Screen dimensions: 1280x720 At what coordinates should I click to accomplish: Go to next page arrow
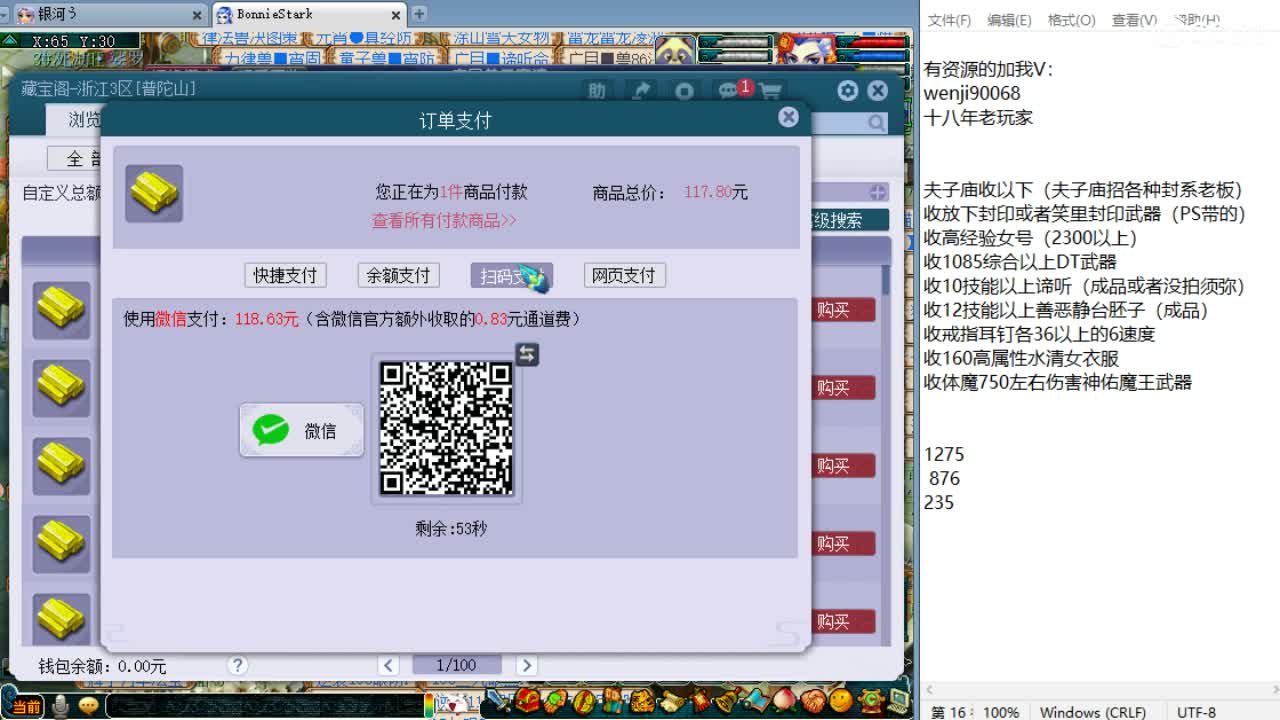[526, 665]
